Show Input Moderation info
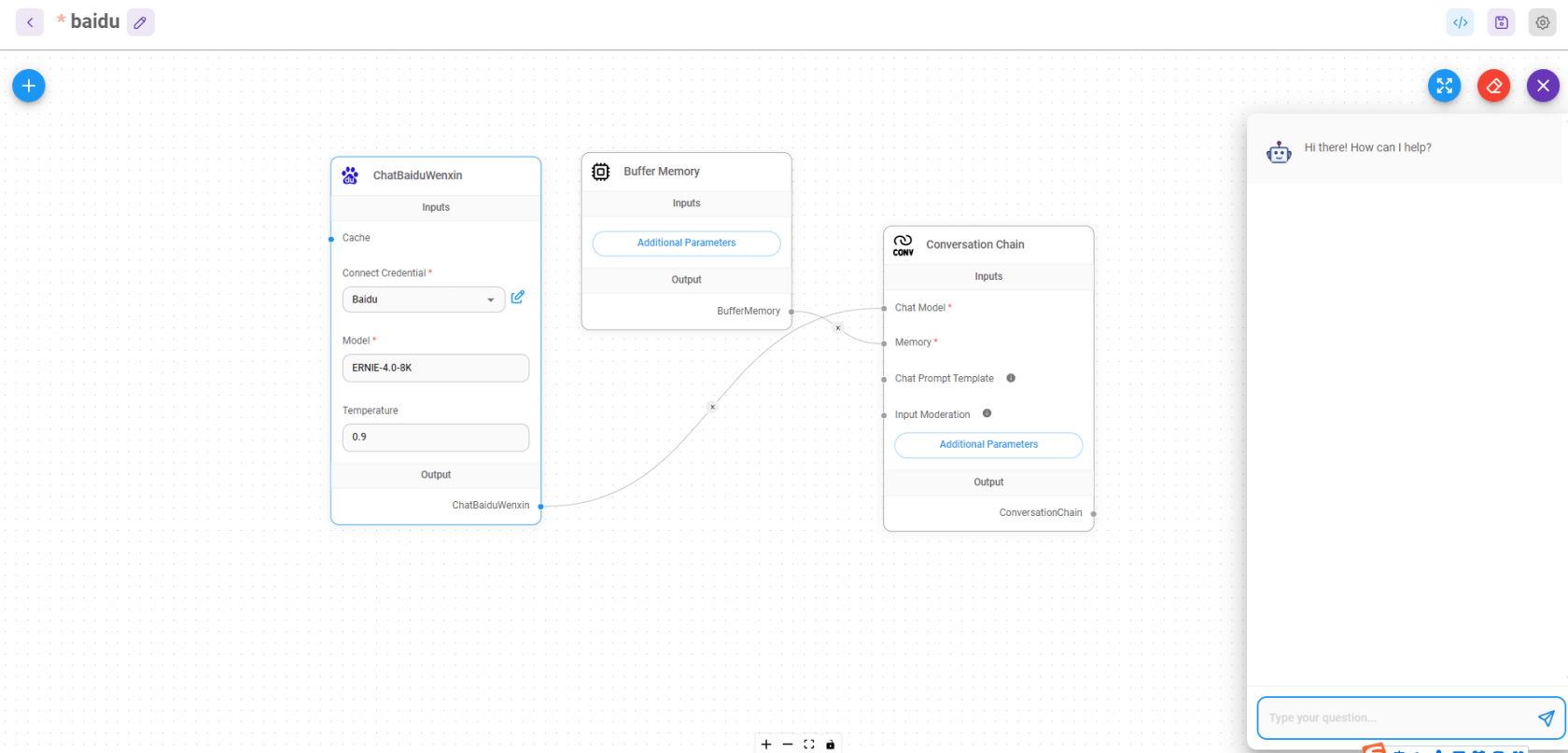Image resolution: width=1568 pixels, height=753 pixels. coord(987,413)
